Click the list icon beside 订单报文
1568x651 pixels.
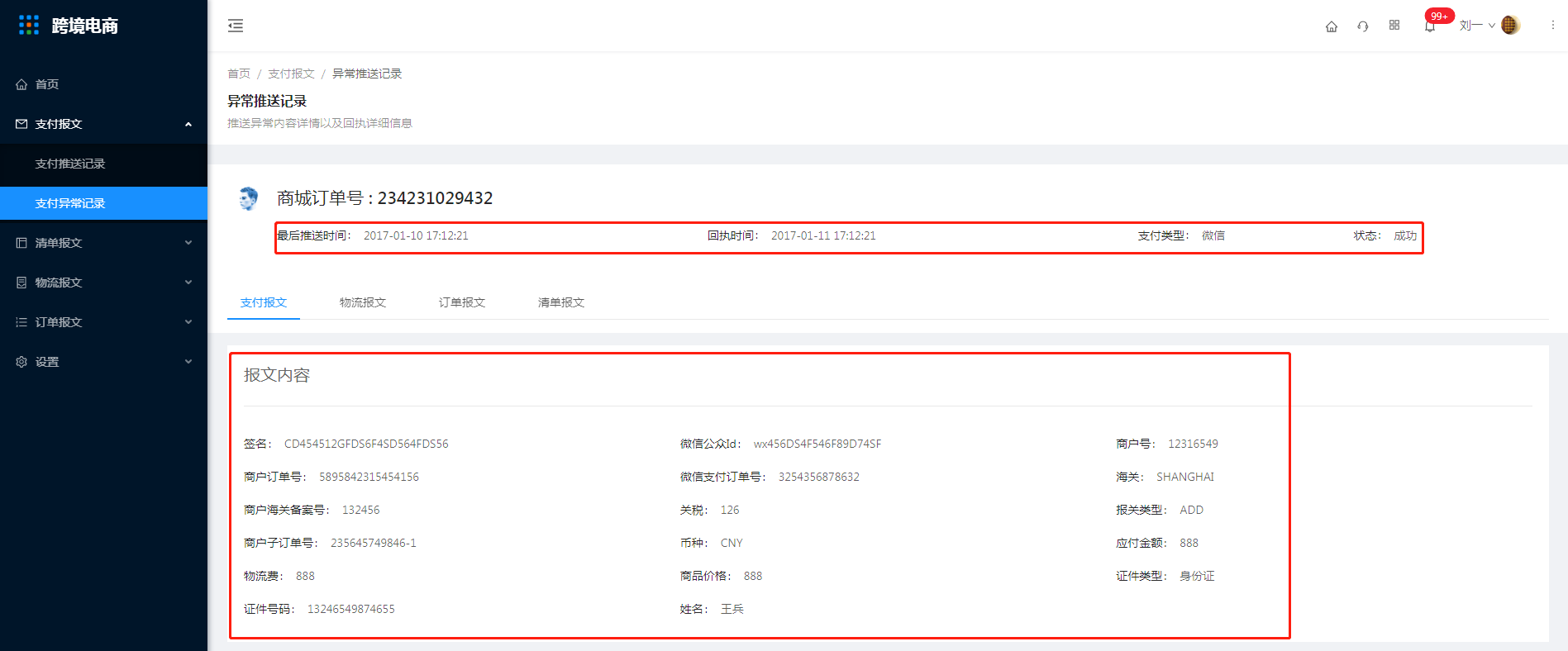tap(21, 322)
